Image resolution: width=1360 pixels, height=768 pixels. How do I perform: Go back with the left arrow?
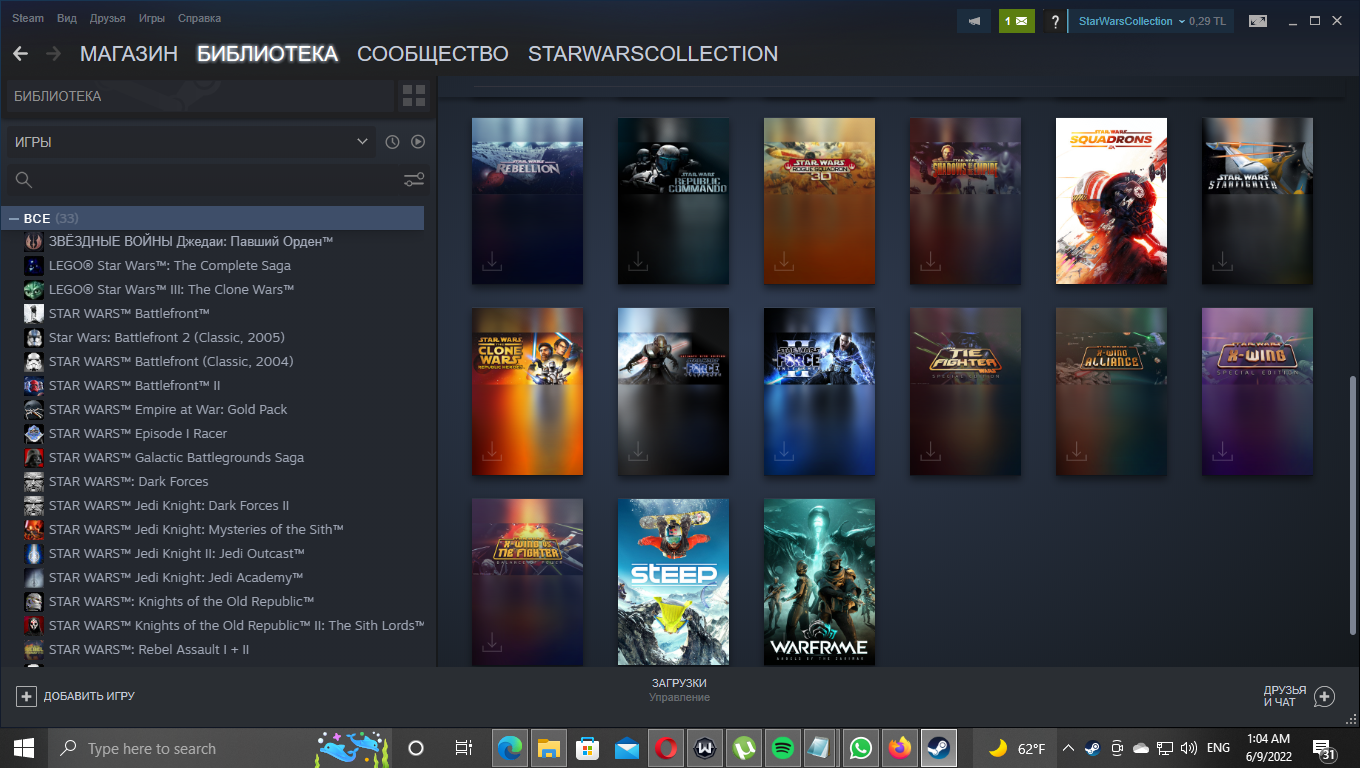[20, 54]
